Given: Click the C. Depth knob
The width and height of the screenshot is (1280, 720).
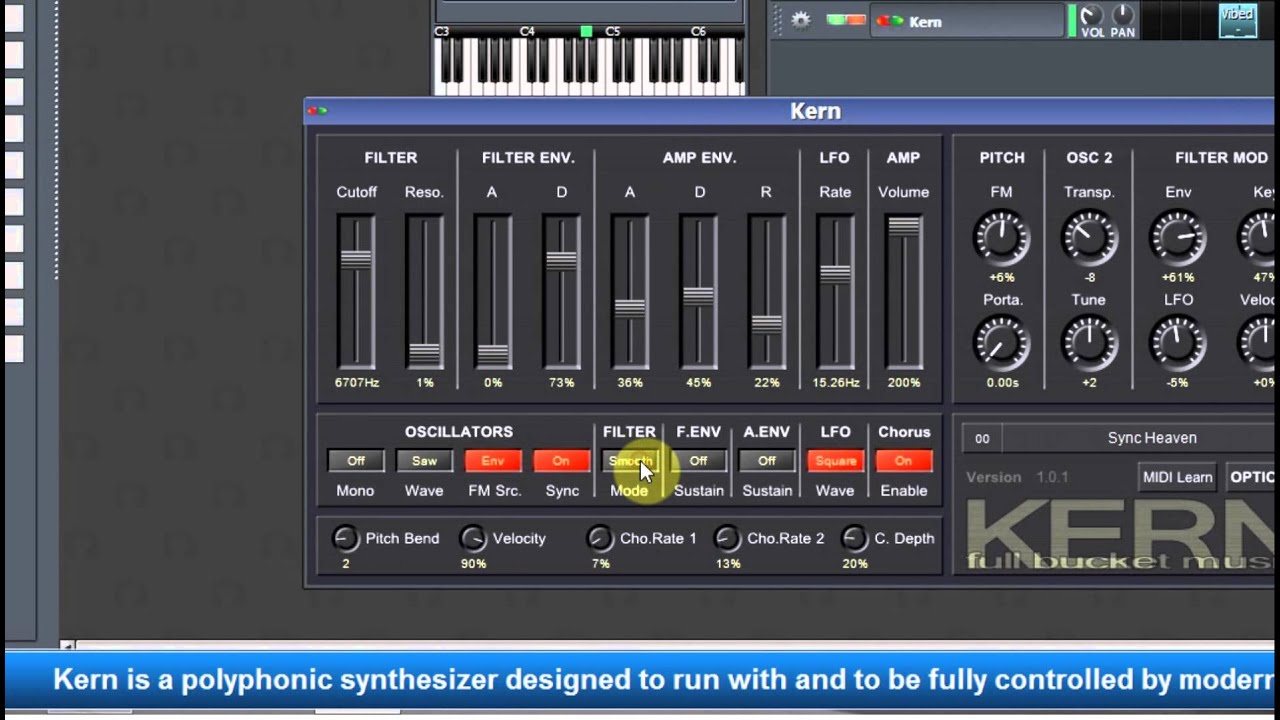Looking at the screenshot, I should pos(854,538).
